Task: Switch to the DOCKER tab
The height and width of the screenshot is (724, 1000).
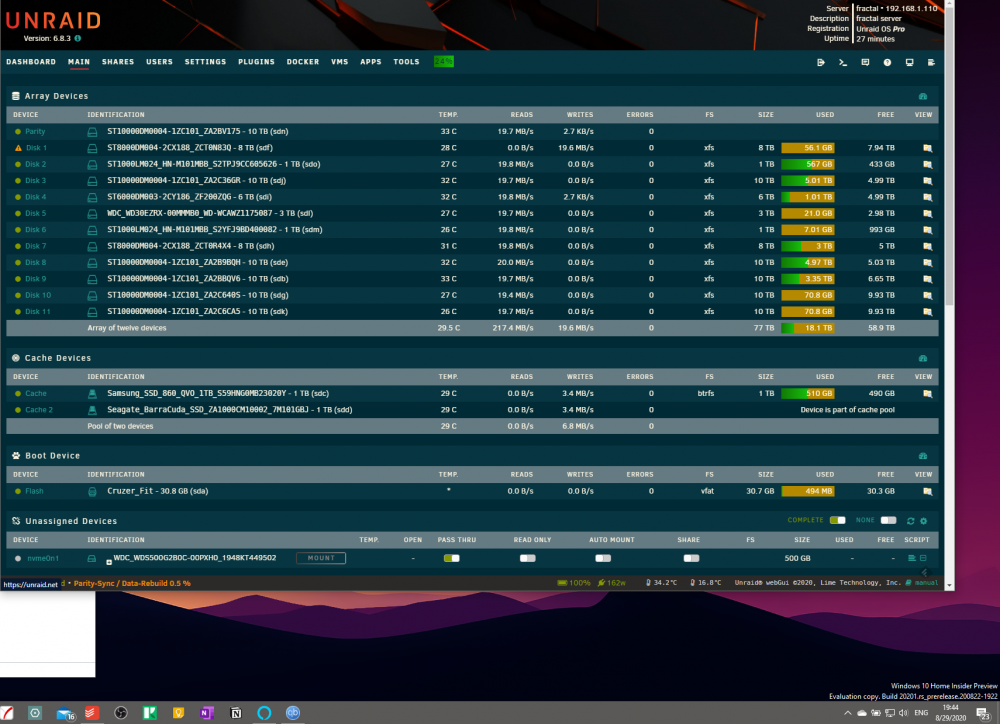Action: pyautogui.click(x=303, y=62)
